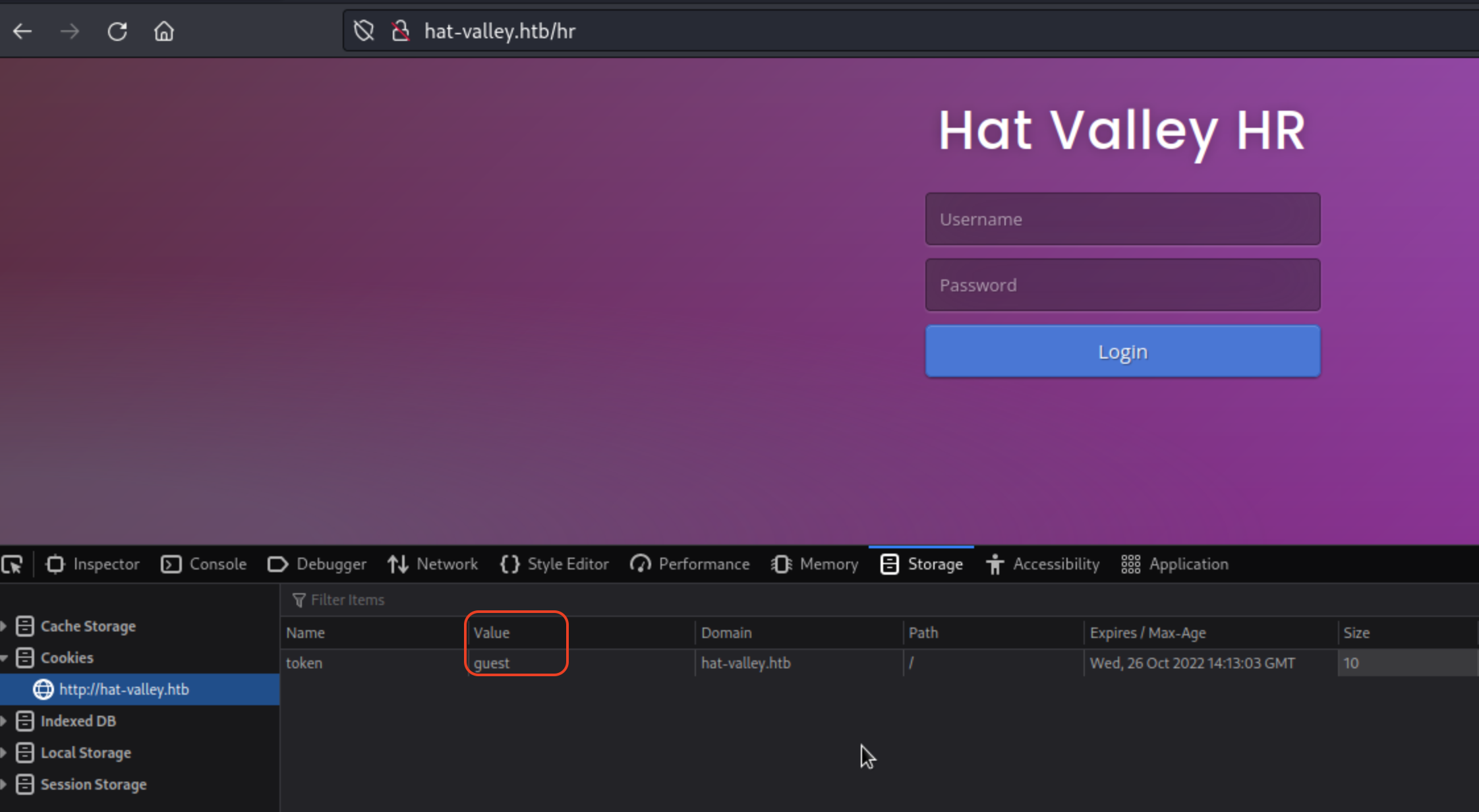Focus the Password field
The image size is (1479, 812).
1122,285
